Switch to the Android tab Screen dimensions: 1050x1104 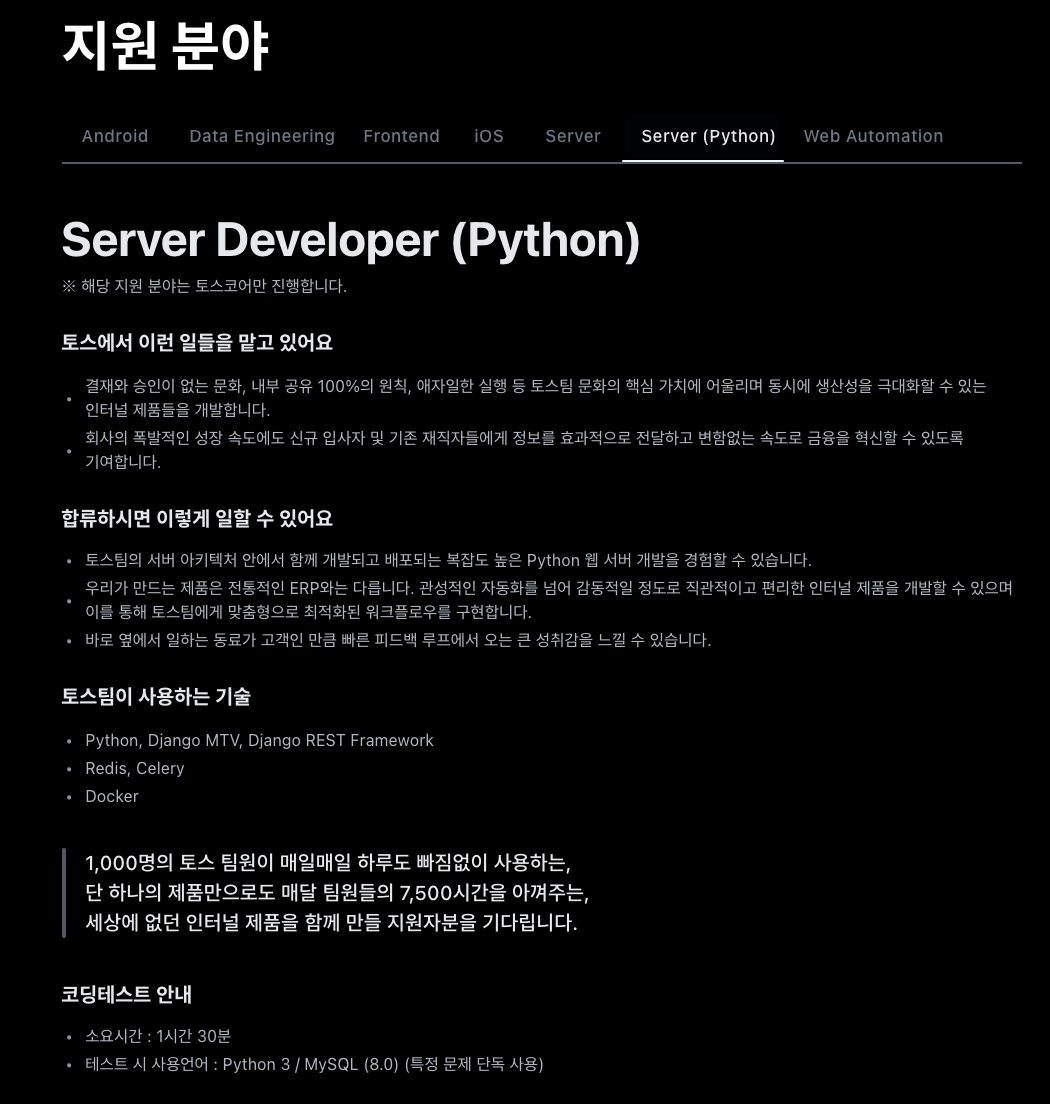click(115, 136)
